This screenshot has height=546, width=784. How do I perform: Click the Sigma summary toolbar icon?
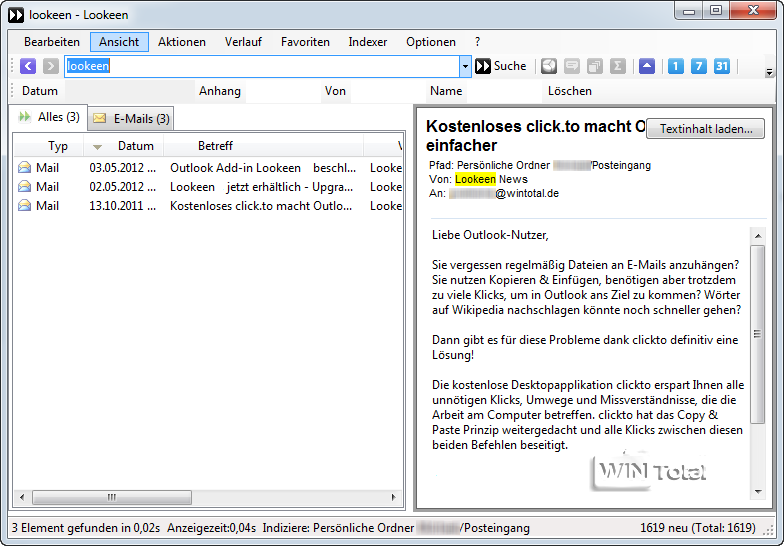(x=618, y=66)
